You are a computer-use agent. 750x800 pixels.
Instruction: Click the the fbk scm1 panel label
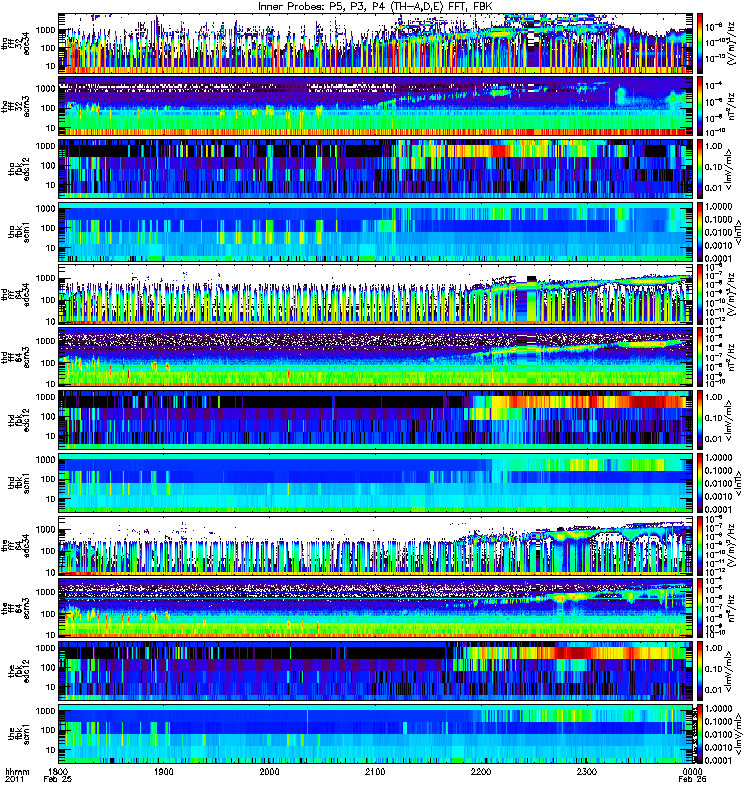point(19,734)
